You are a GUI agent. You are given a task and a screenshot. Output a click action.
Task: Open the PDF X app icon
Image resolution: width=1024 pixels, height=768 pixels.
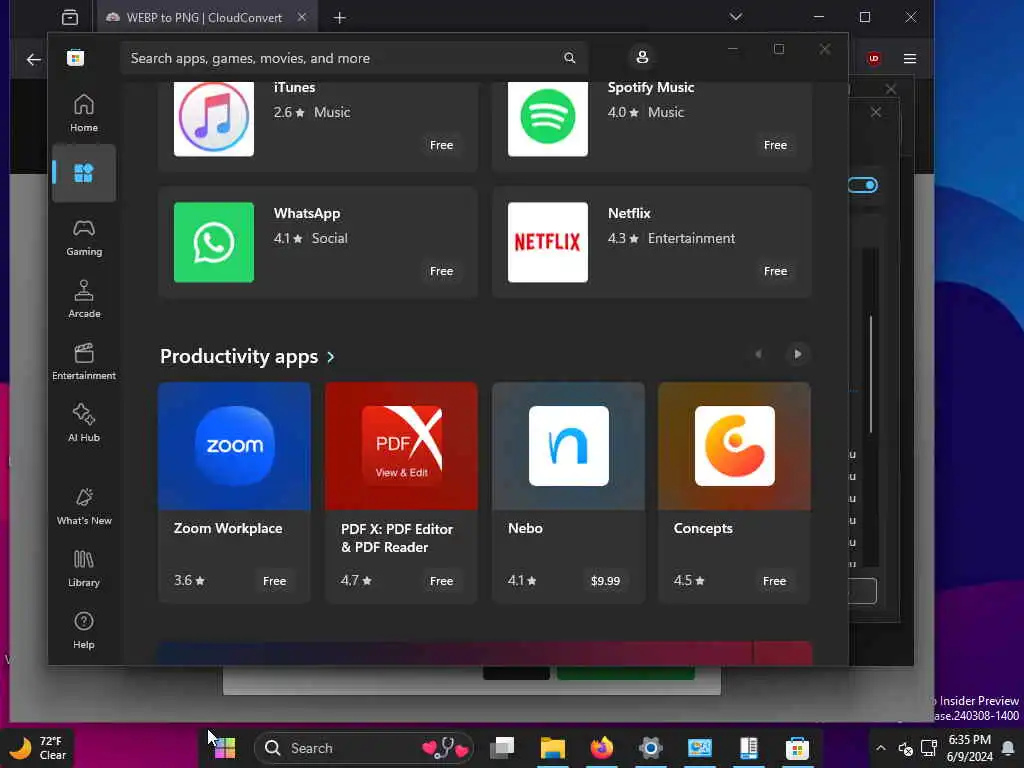(402, 446)
